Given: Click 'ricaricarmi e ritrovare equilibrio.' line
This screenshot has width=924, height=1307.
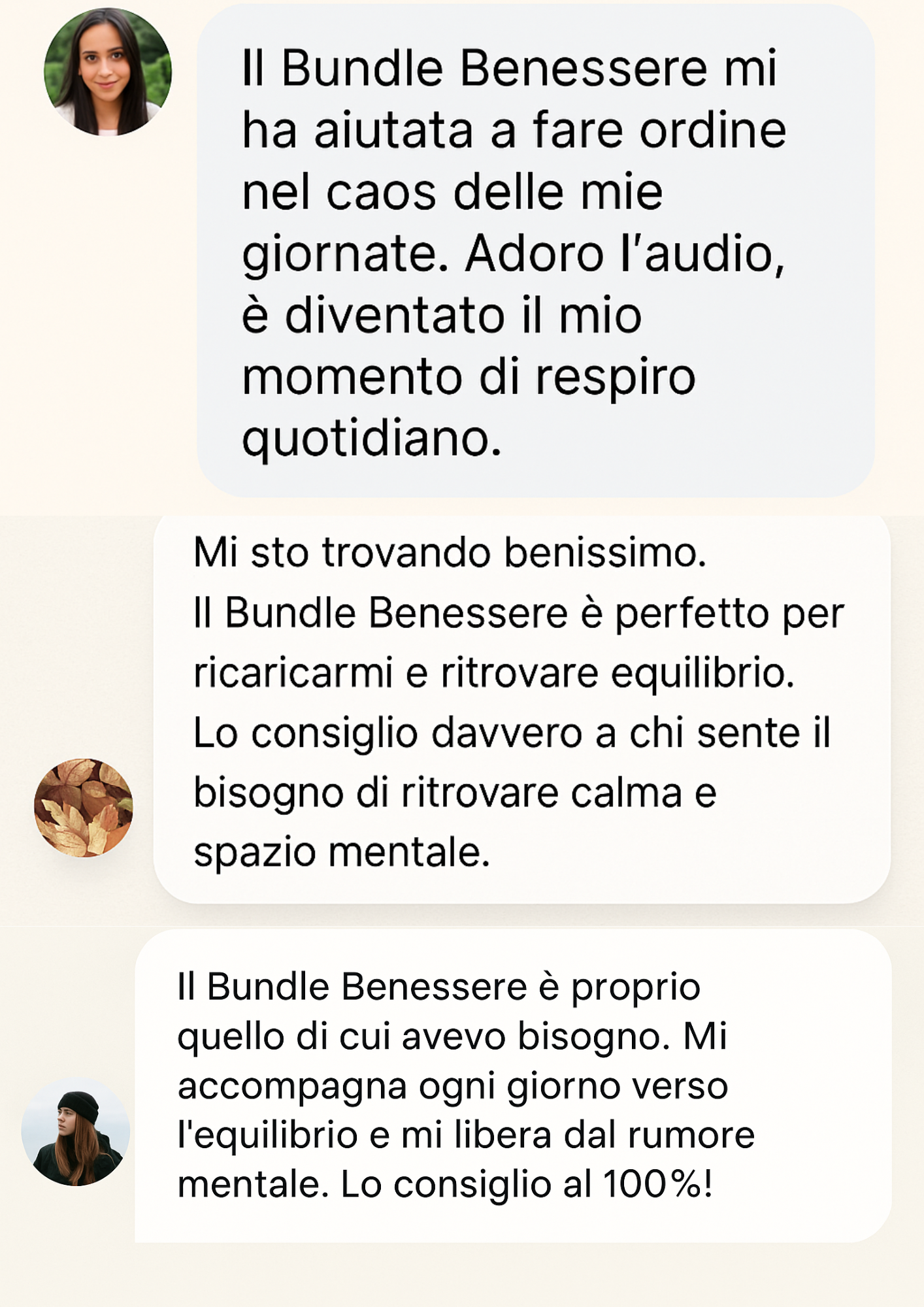Looking at the screenshot, I should click(494, 674).
